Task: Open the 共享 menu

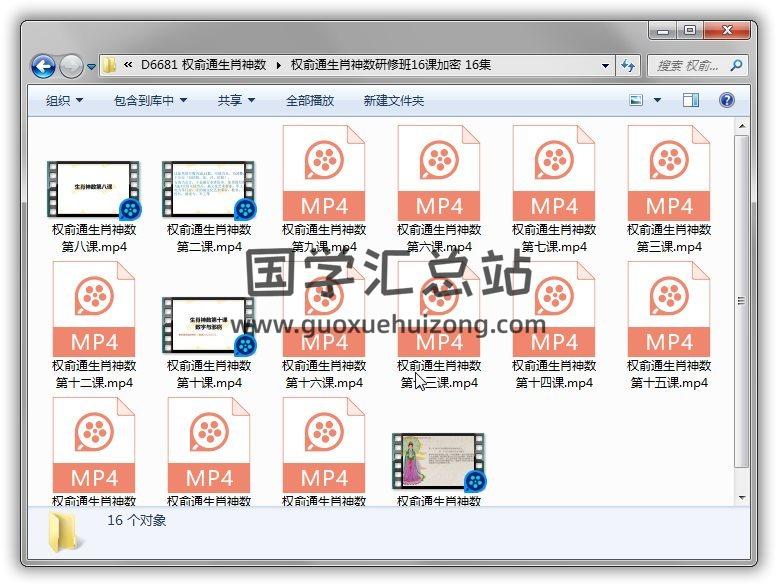Action: pos(236,101)
